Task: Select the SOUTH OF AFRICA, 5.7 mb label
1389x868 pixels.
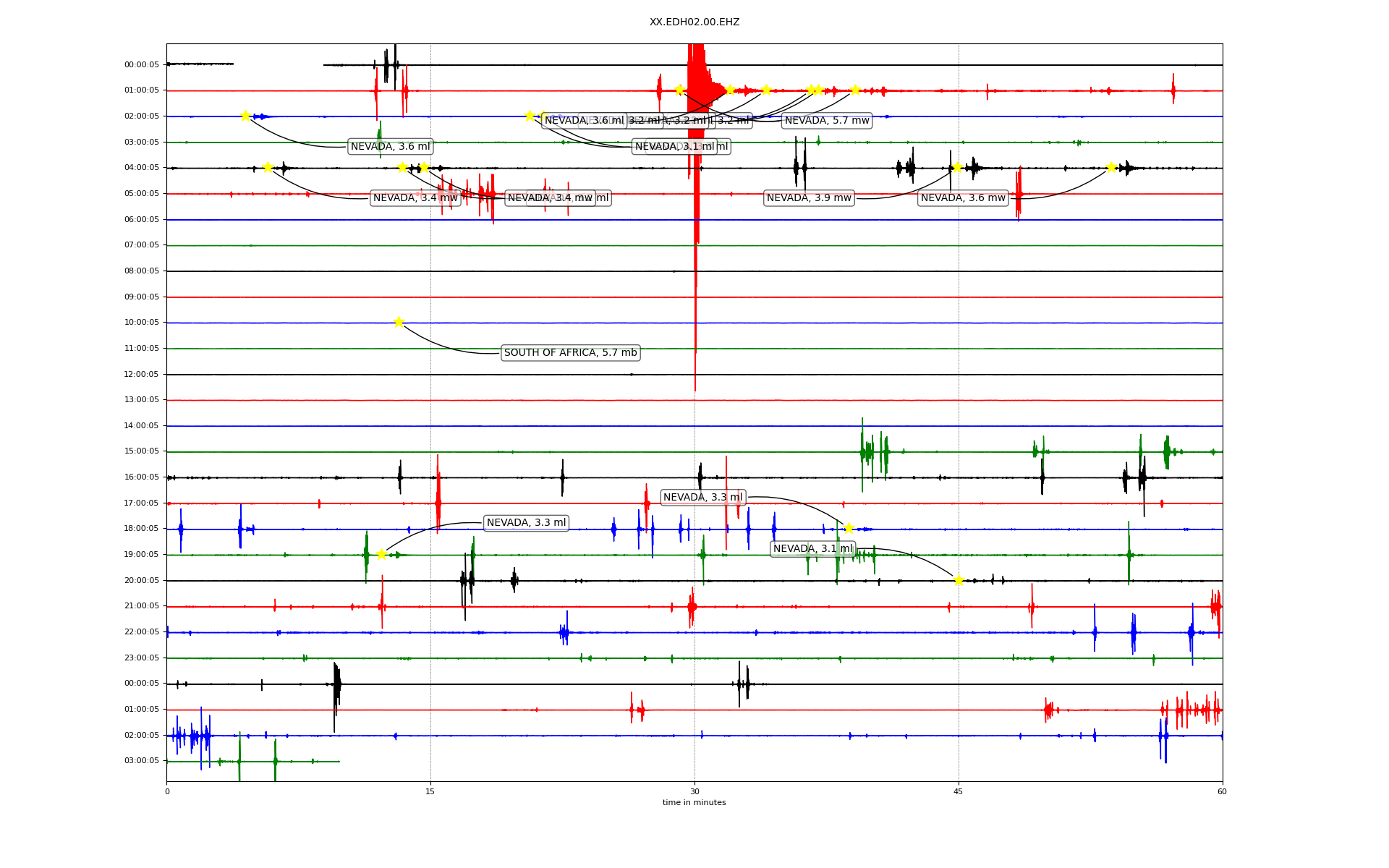Action: click(x=570, y=353)
